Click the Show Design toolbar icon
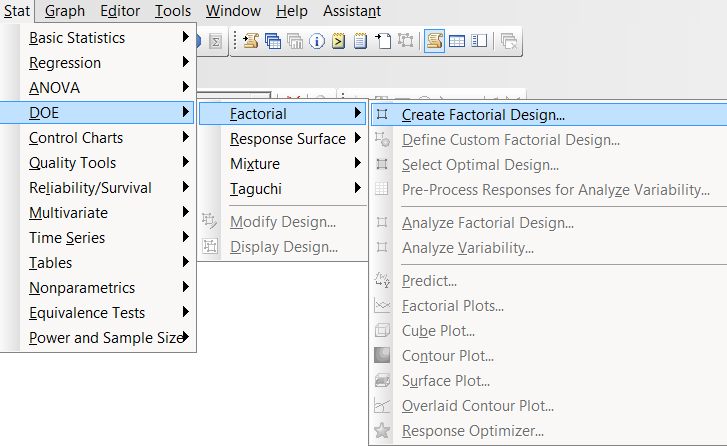This screenshot has width=727, height=446. click(406, 41)
